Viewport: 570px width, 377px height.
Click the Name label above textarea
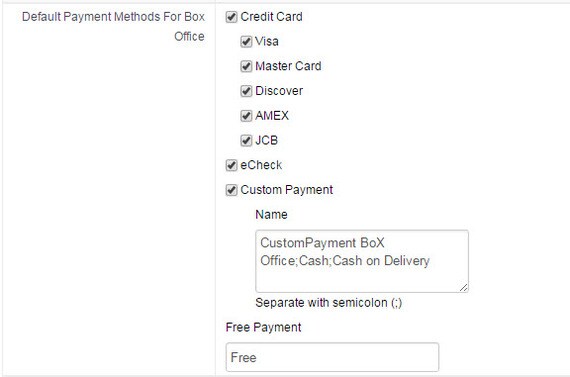pos(271,214)
